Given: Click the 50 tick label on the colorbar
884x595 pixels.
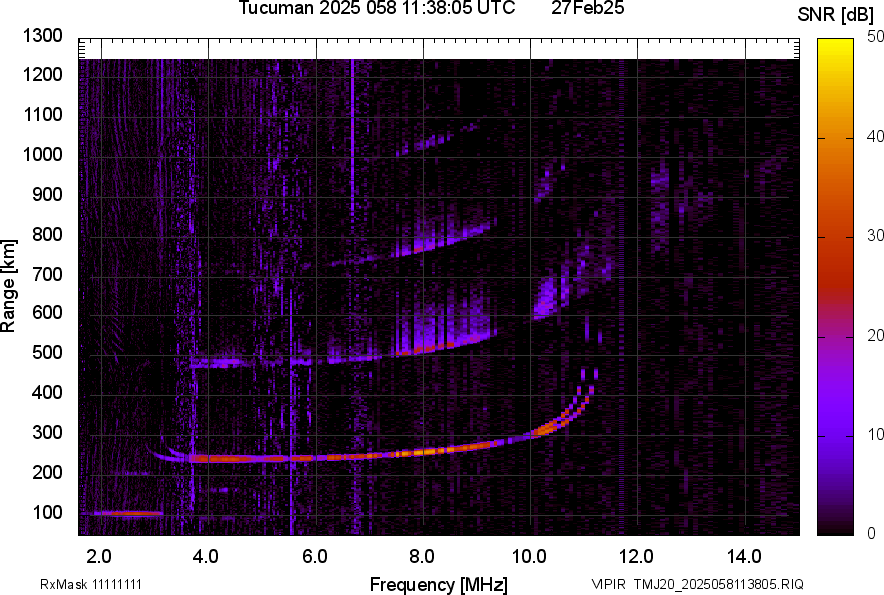Looking at the screenshot, I should click(874, 37).
